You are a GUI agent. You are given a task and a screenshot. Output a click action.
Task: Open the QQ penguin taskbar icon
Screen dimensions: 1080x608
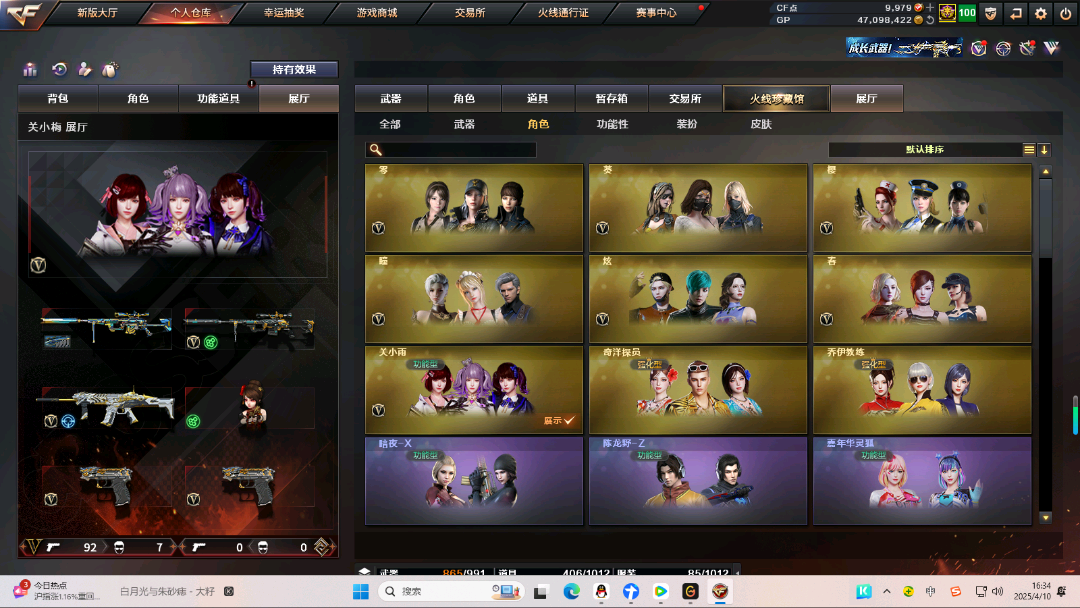pos(601,591)
